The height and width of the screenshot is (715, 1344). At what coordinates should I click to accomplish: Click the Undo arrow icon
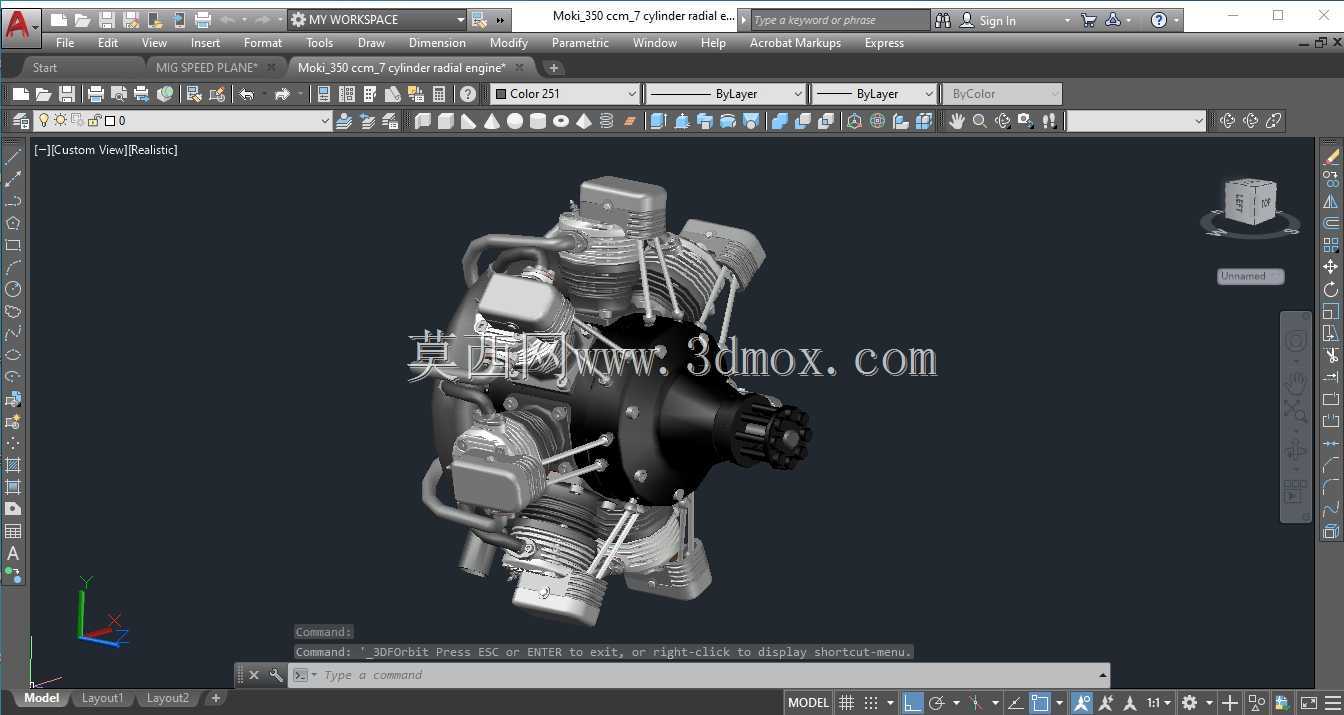(x=246, y=94)
